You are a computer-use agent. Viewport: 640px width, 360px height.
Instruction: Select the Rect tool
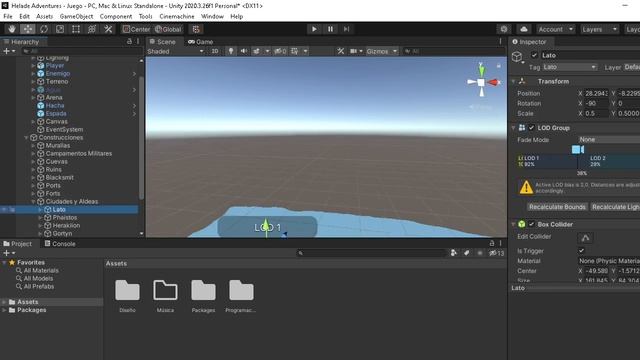coord(76,29)
